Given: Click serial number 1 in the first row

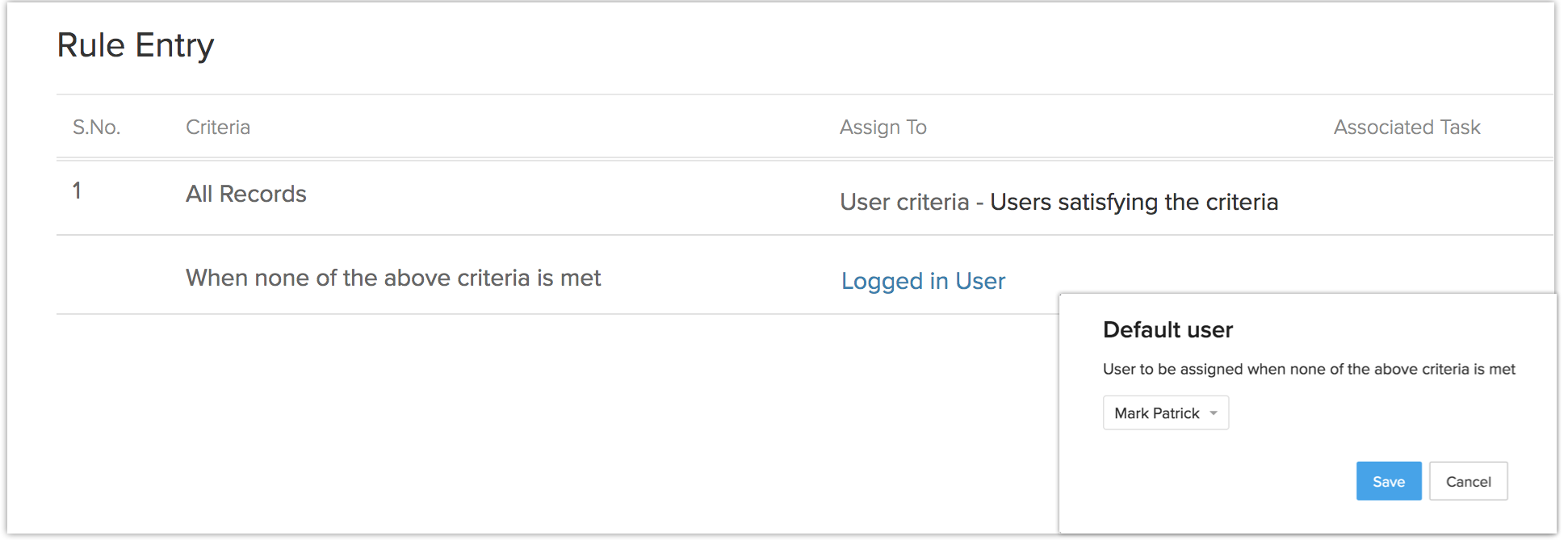Looking at the screenshot, I should pyautogui.click(x=77, y=190).
